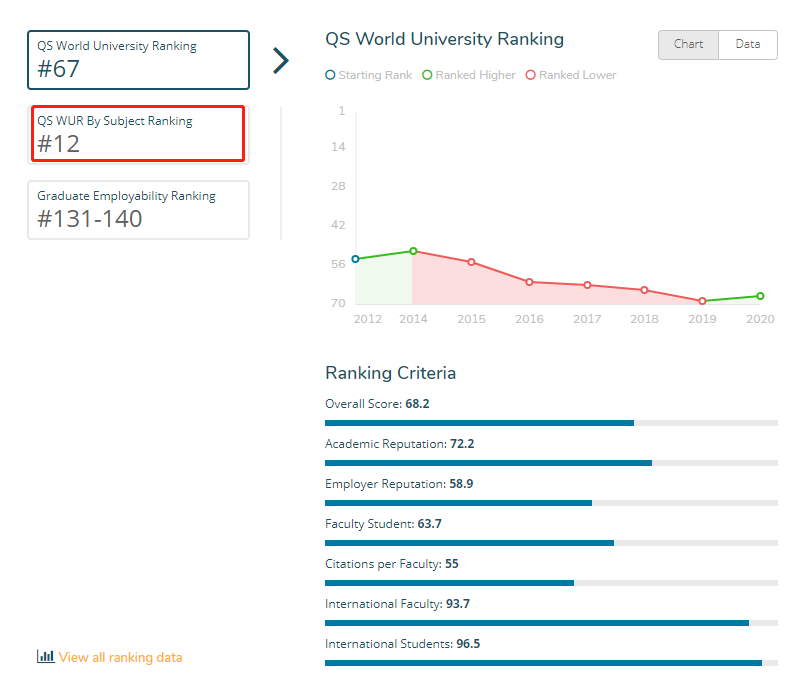Click the 'International Students: 96.5' label

point(403,644)
